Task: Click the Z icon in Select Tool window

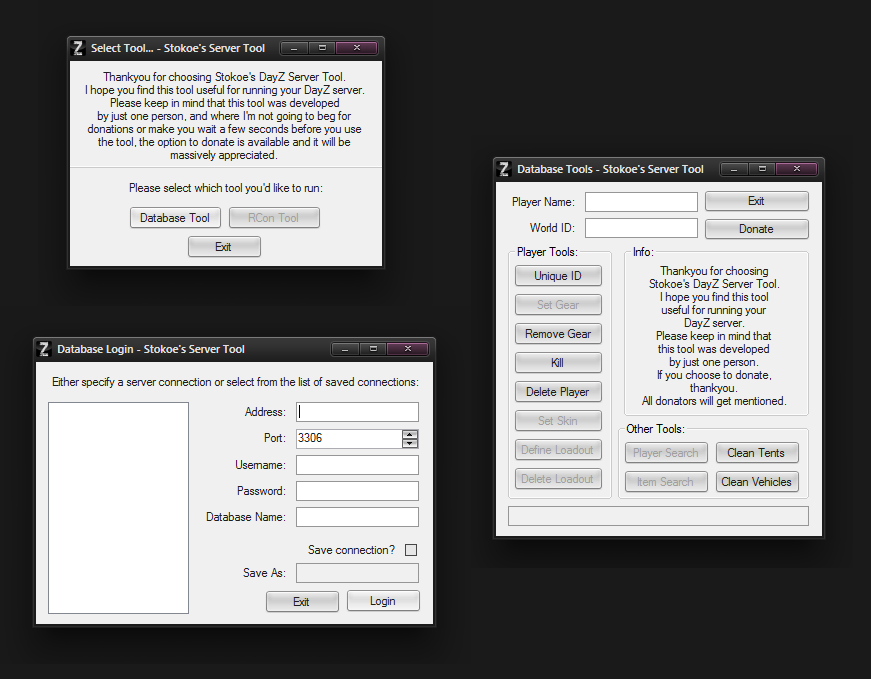Action: pyautogui.click(x=78, y=48)
